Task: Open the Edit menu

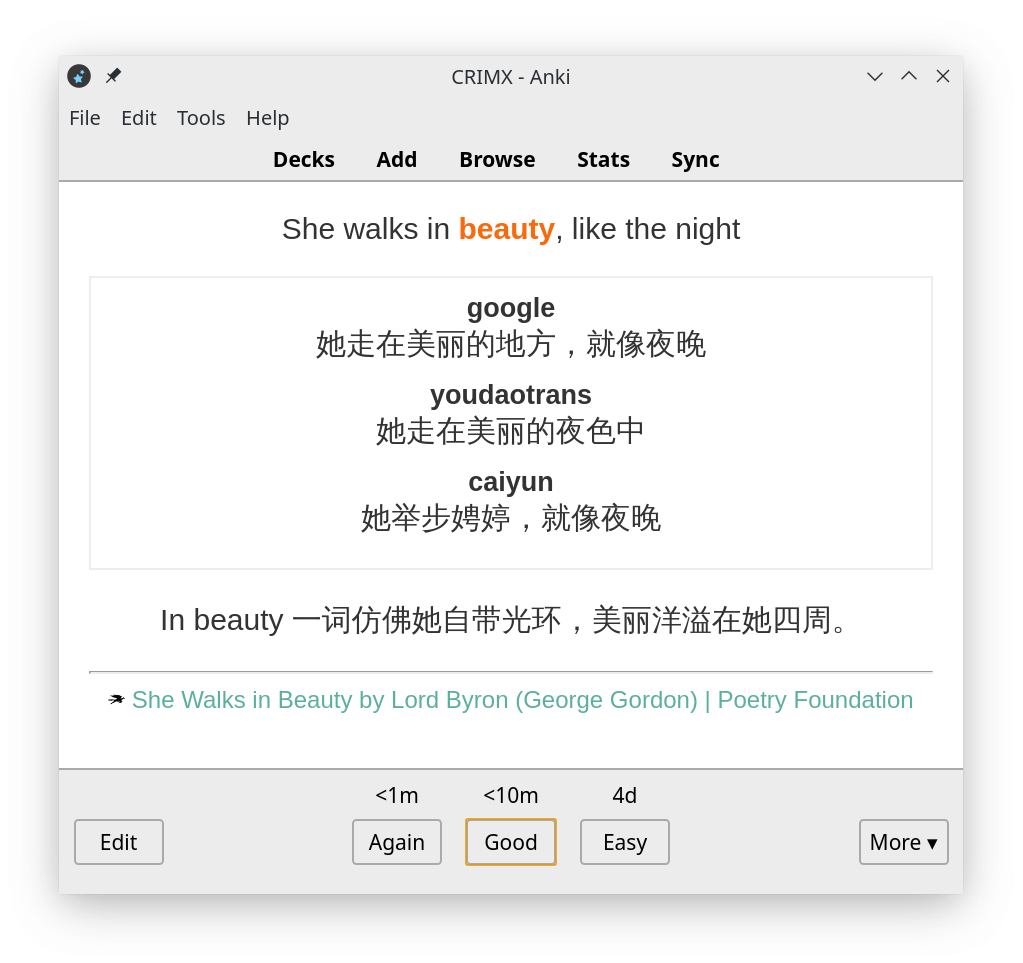Action: coord(139,118)
